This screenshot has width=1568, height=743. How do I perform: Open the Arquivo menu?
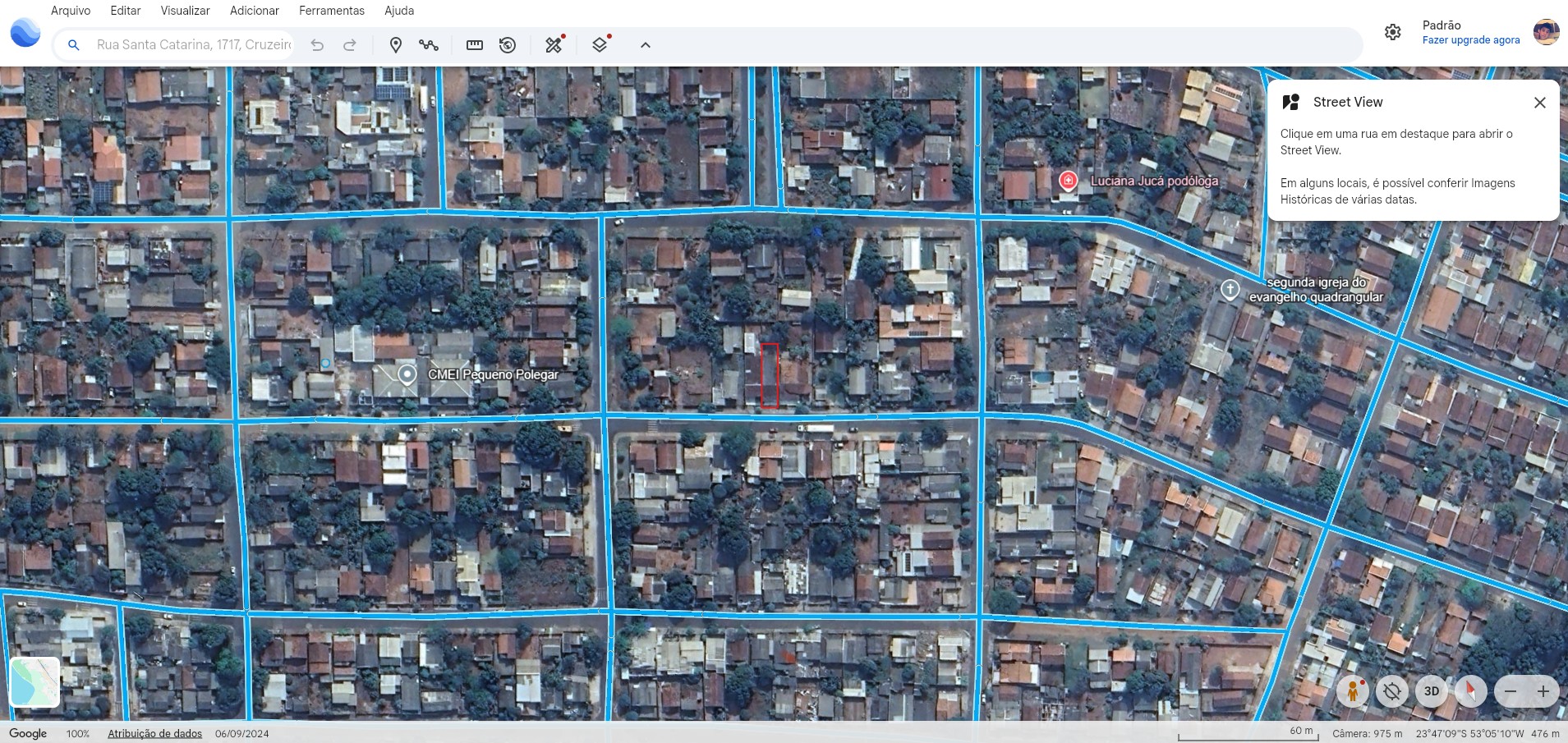(x=71, y=11)
